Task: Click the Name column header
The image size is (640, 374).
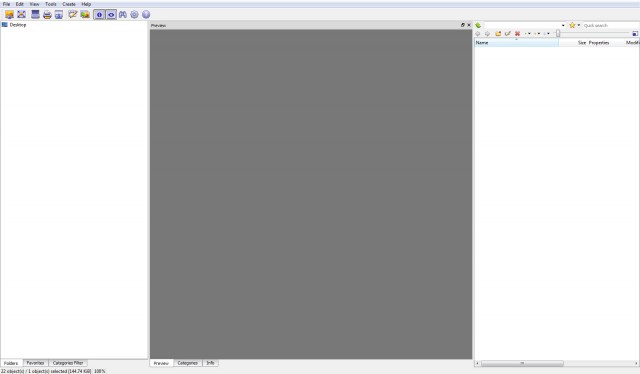Action: (x=516, y=42)
